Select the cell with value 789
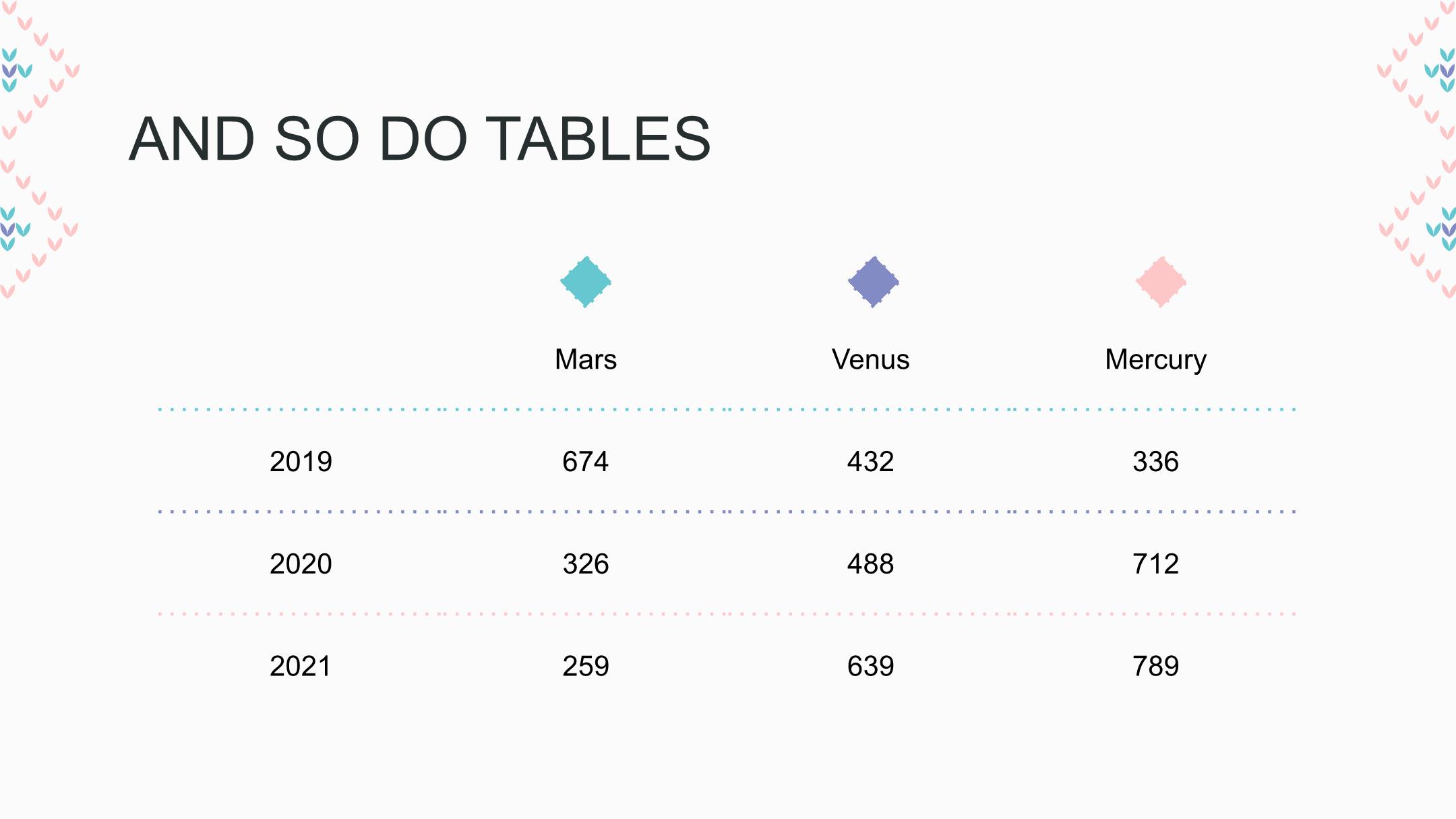This screenshot has width=1456, height=819. click(1155, 667)
